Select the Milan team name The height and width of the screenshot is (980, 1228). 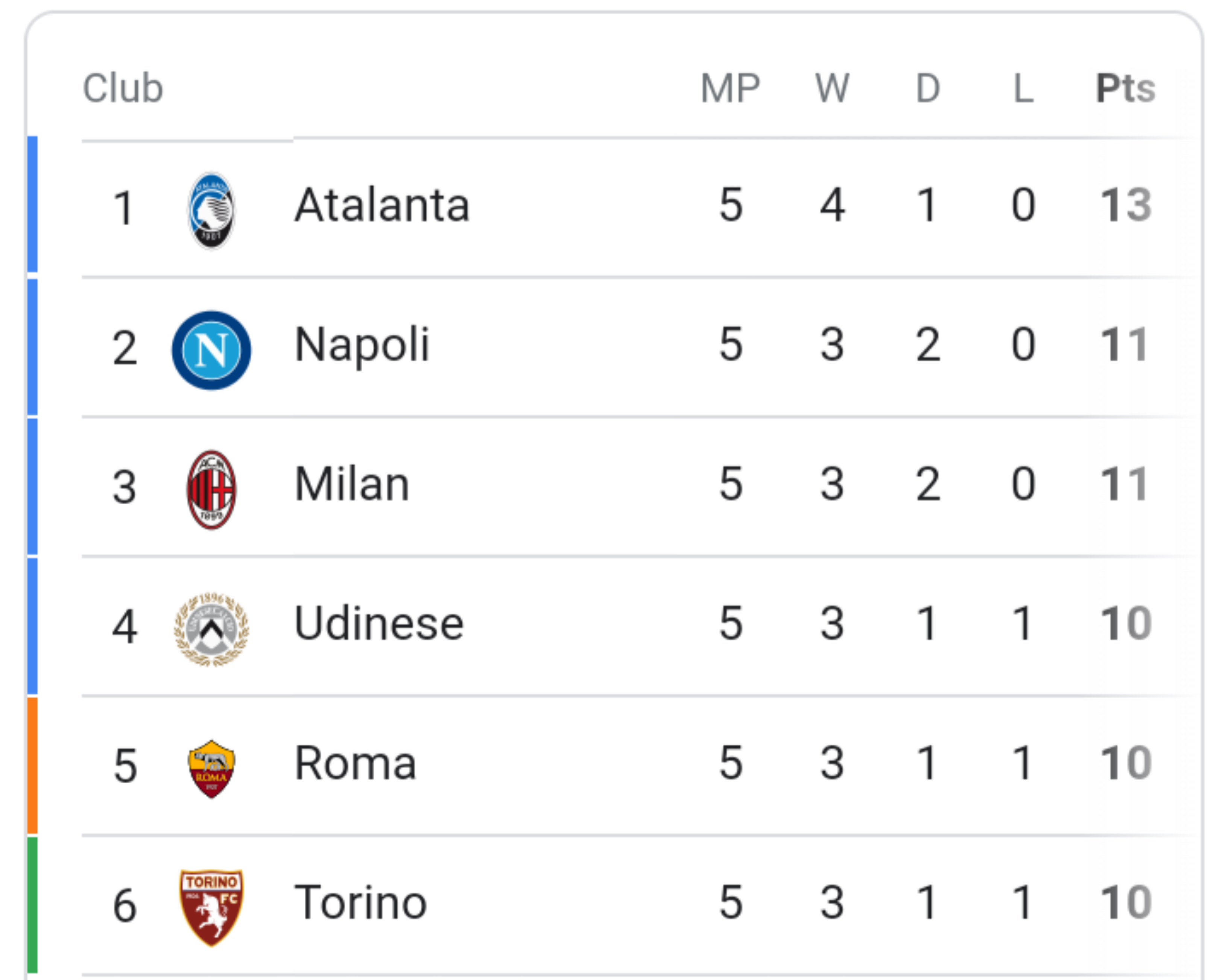click(352, 485)
